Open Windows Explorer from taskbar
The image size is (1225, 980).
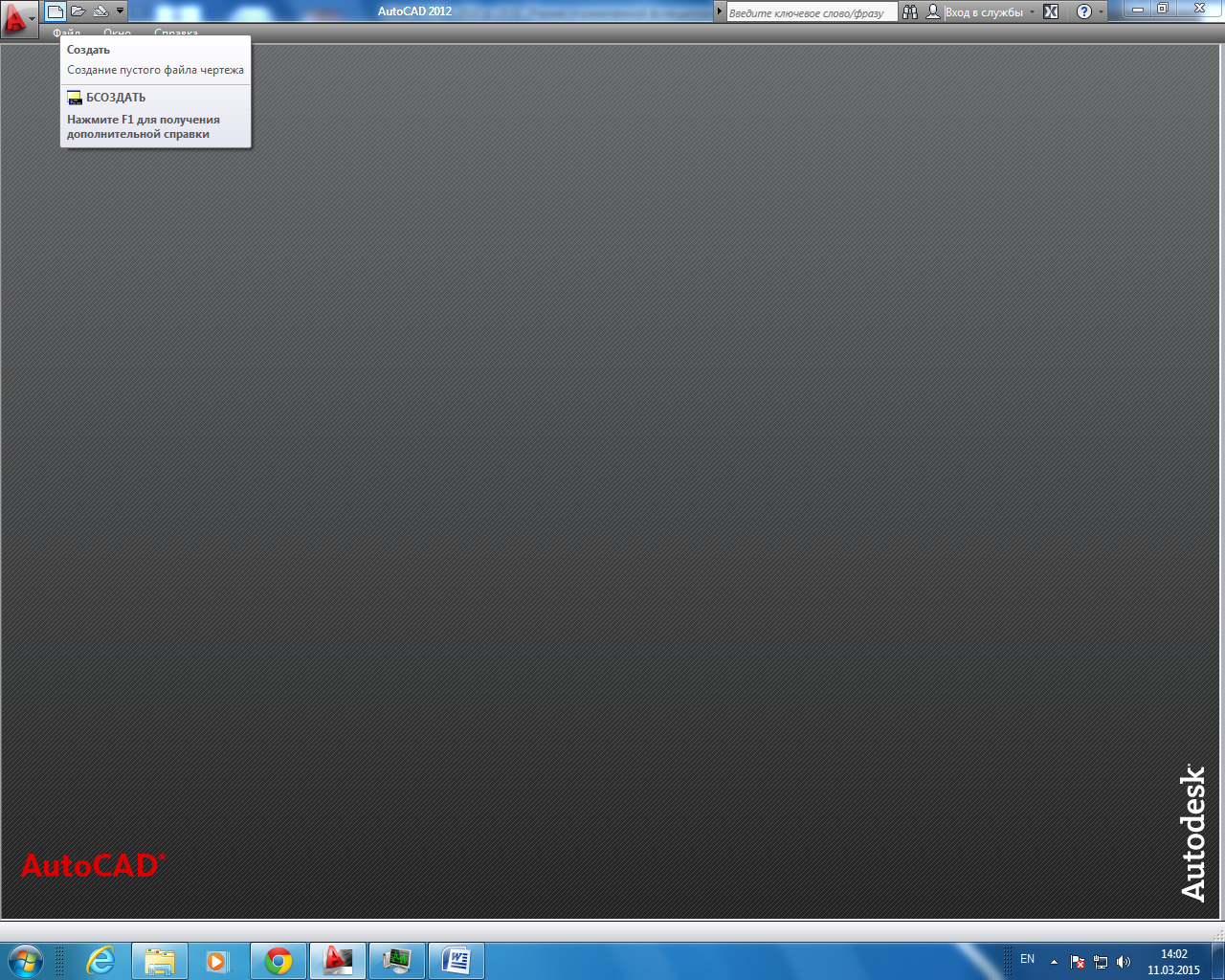pyautogui.click(x=160, y=961)
